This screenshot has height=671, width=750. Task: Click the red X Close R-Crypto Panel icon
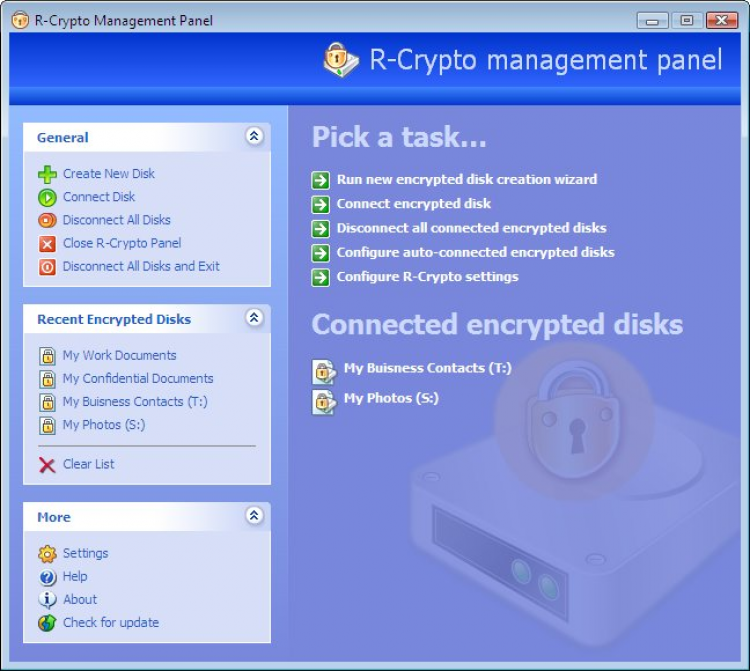(47, 244)
